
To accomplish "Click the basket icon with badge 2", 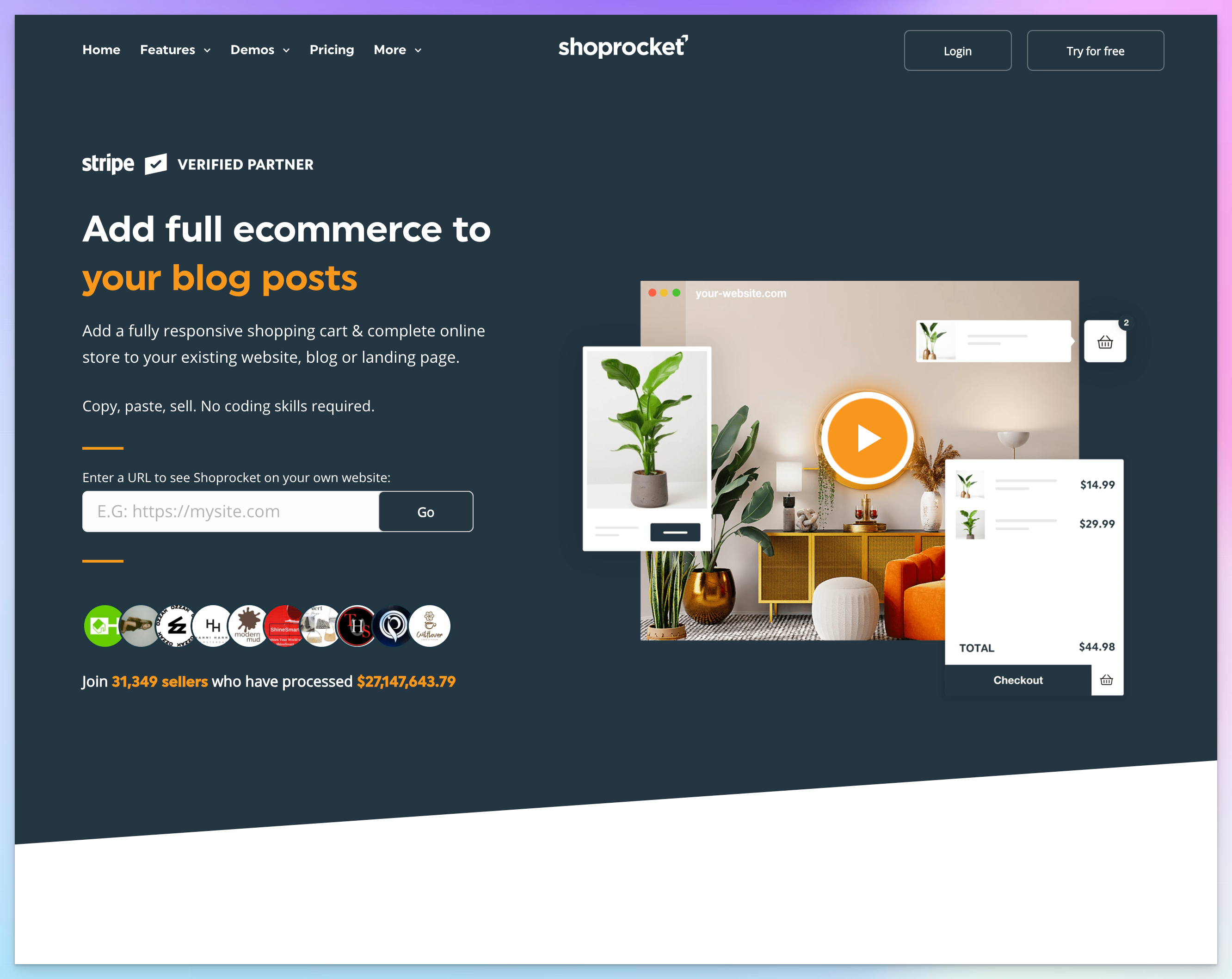I will 1104,341.
